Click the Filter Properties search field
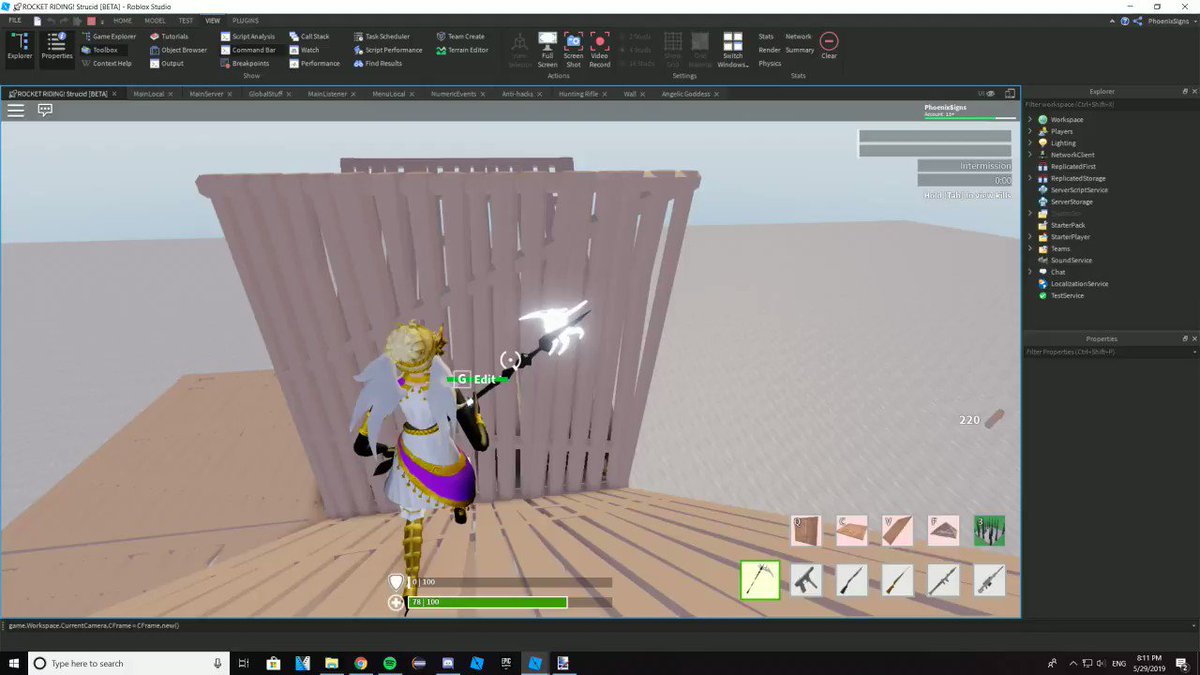The width and height of the screenshot is (1200, 675). coord(1111,352)
